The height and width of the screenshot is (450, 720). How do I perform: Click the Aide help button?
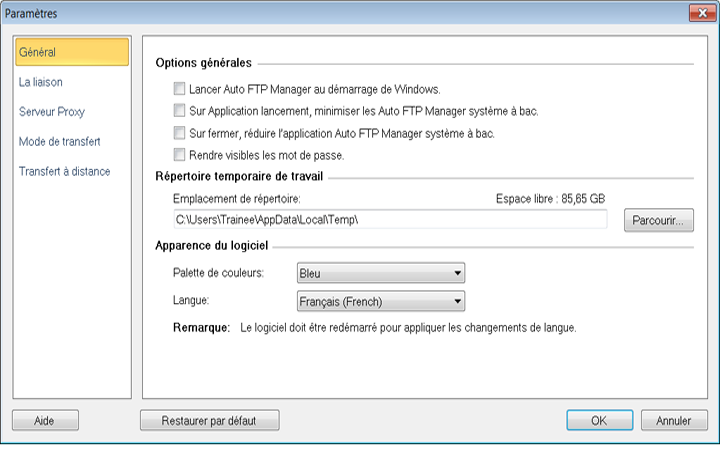(45, 421)
